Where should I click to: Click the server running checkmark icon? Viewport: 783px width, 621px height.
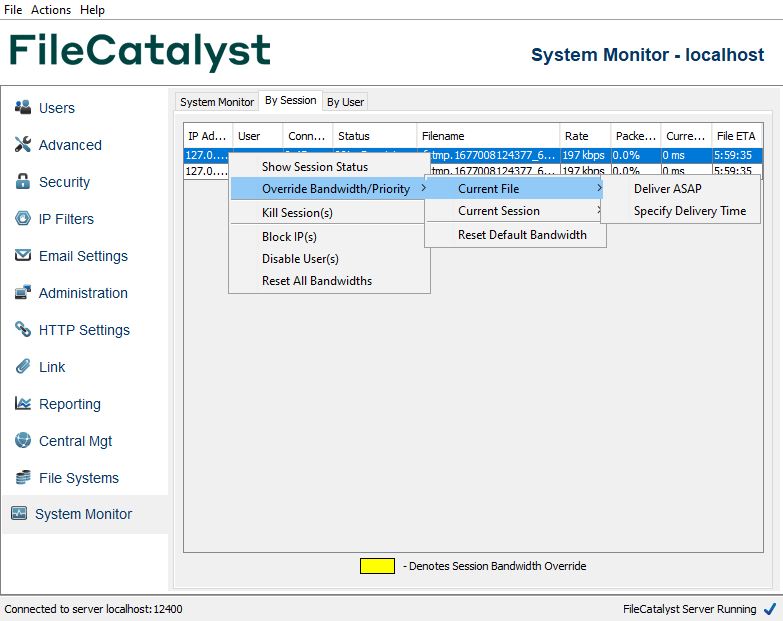click(770, 609)
